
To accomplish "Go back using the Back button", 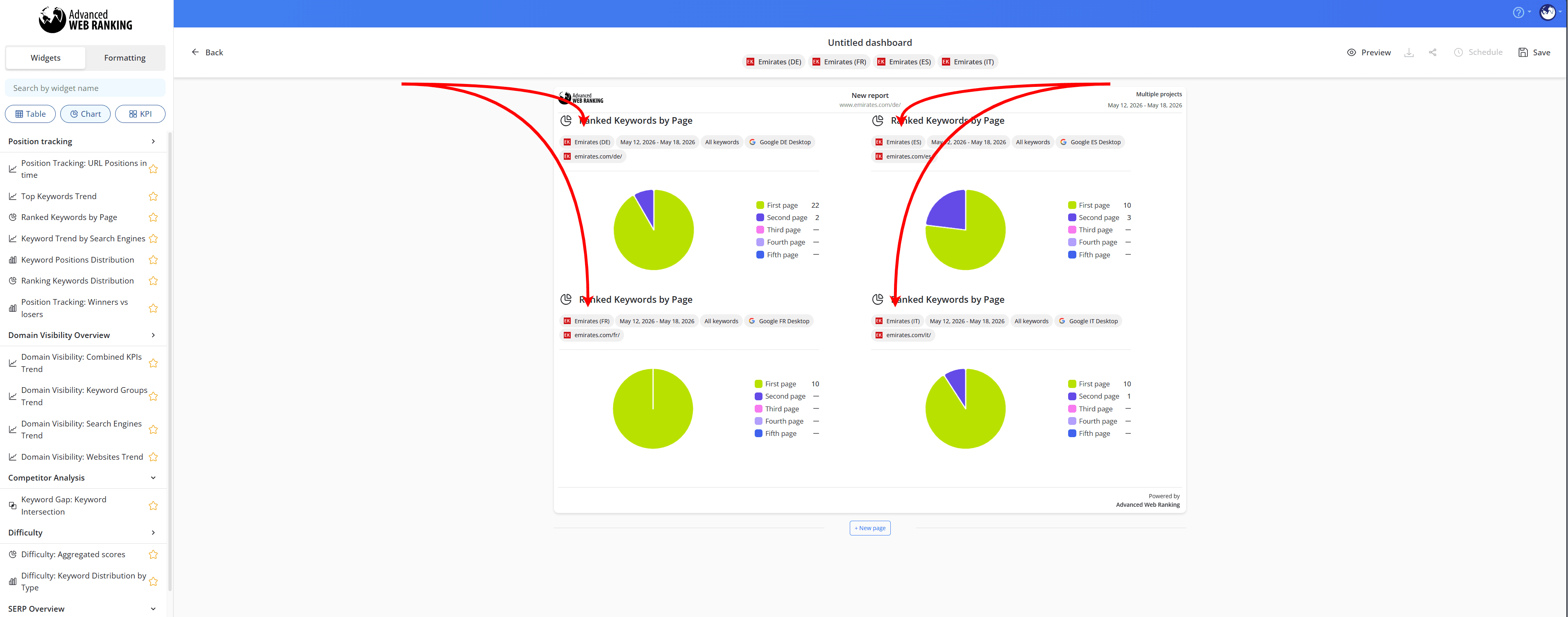I will pos(207,52).
